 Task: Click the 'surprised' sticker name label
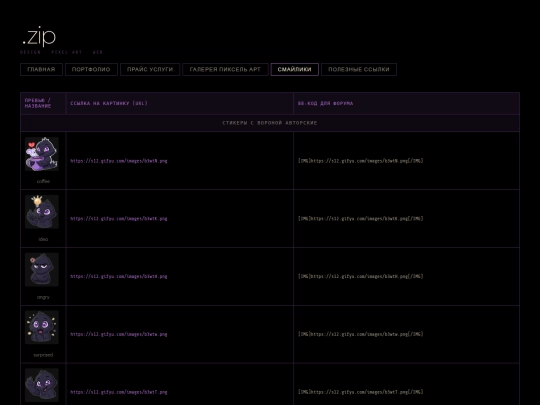tap(43, 355)
